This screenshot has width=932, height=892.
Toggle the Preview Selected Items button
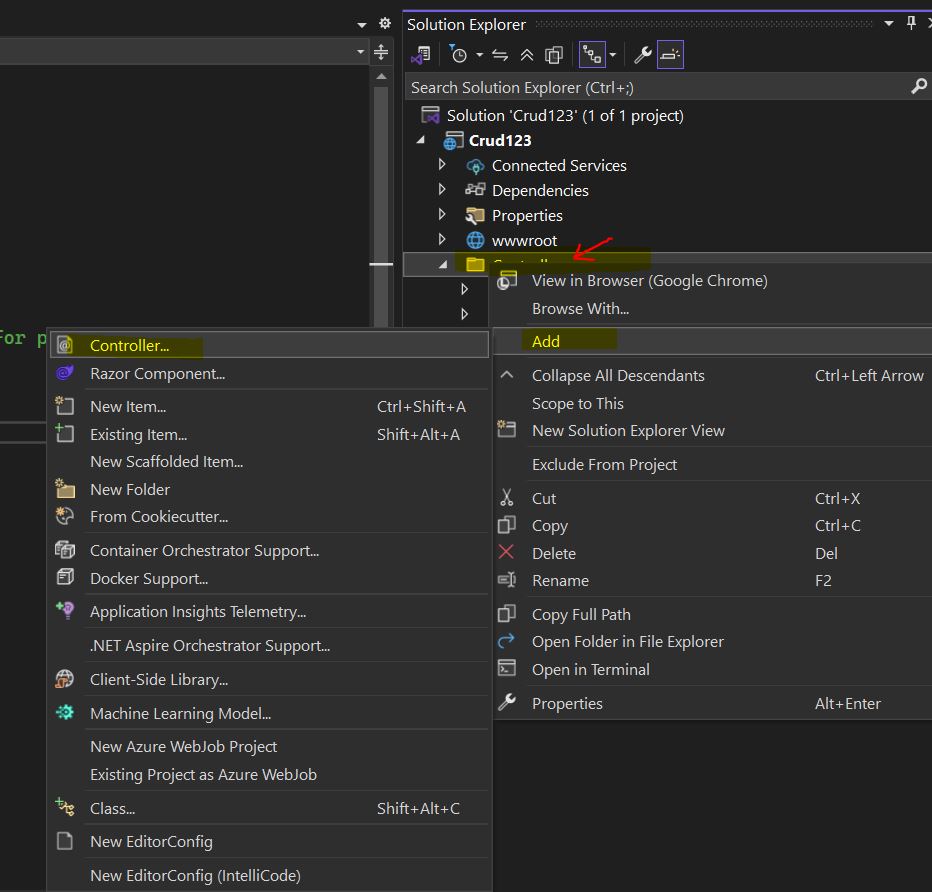pos(670,55)
